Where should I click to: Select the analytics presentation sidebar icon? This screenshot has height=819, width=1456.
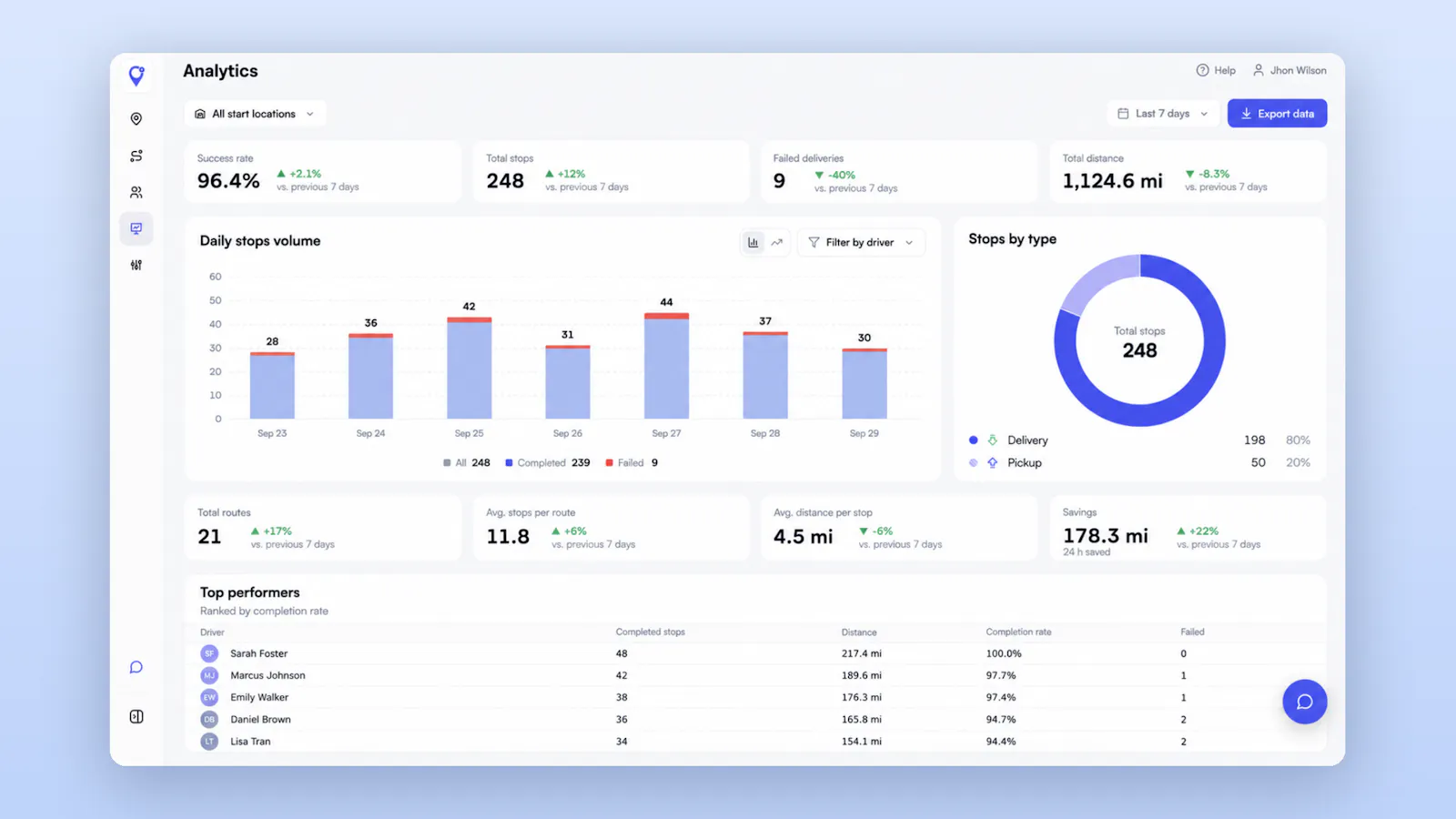[x=136, y=228]
